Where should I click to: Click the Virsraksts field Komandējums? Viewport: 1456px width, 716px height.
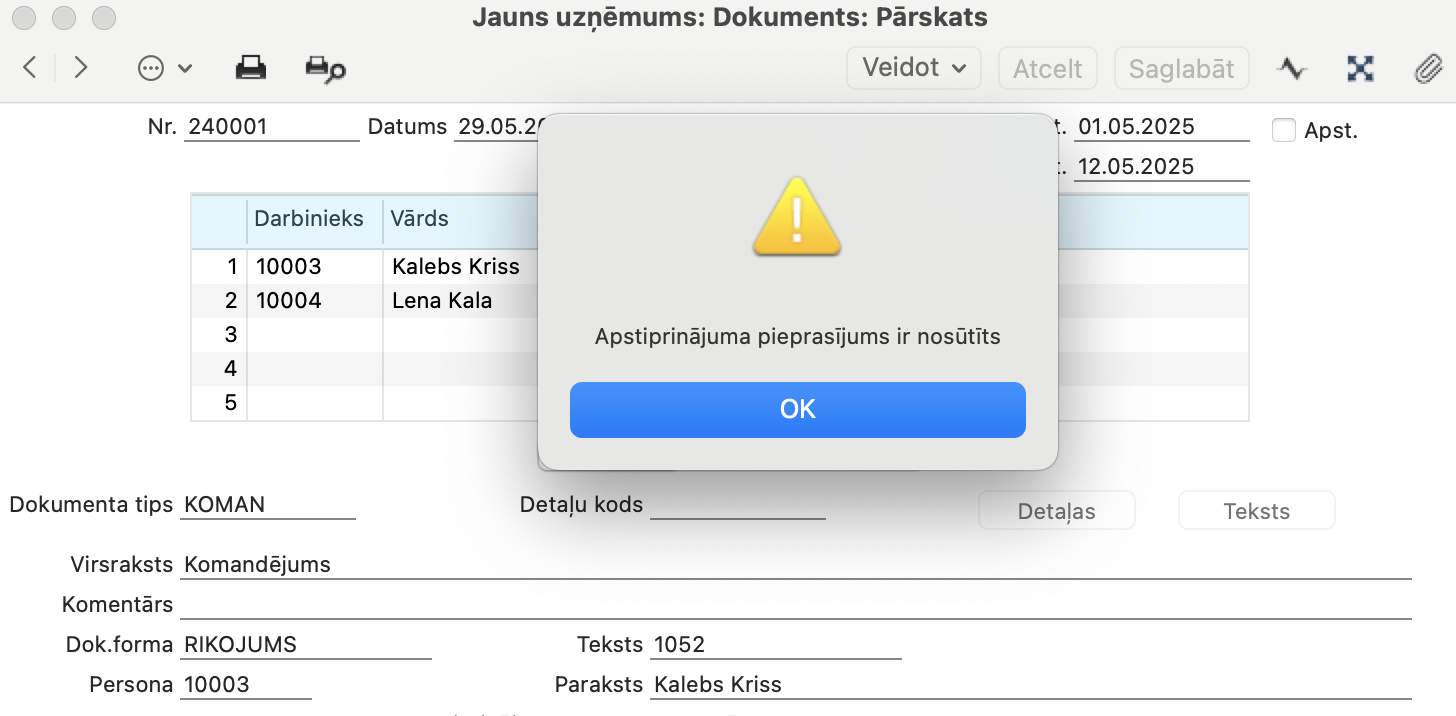(796, 565)
